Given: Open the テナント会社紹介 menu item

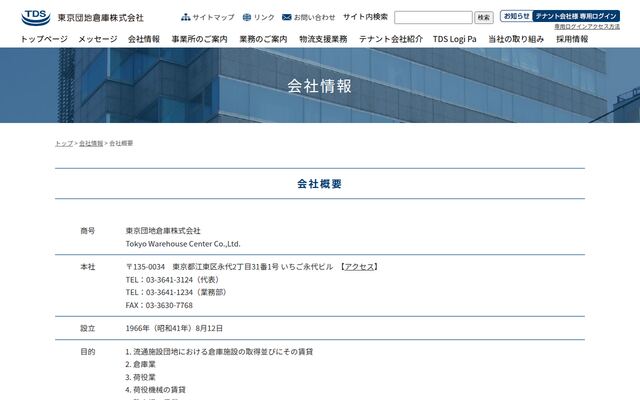Looking at the screenshot, I should coord(391,39).
